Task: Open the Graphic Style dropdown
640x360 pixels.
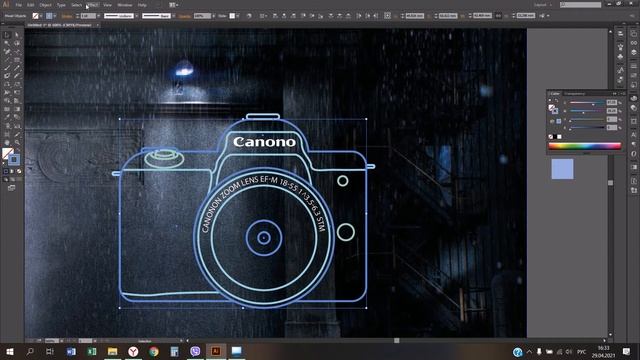Action: (238, 16)
